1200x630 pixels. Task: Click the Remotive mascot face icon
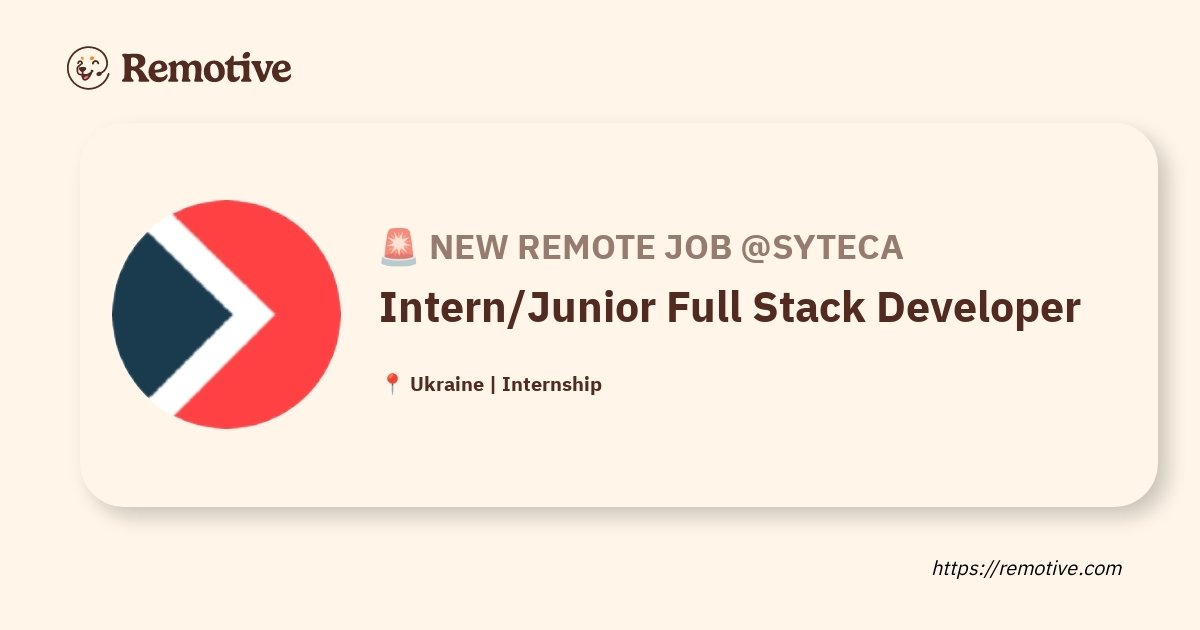[x=88, y=67]
